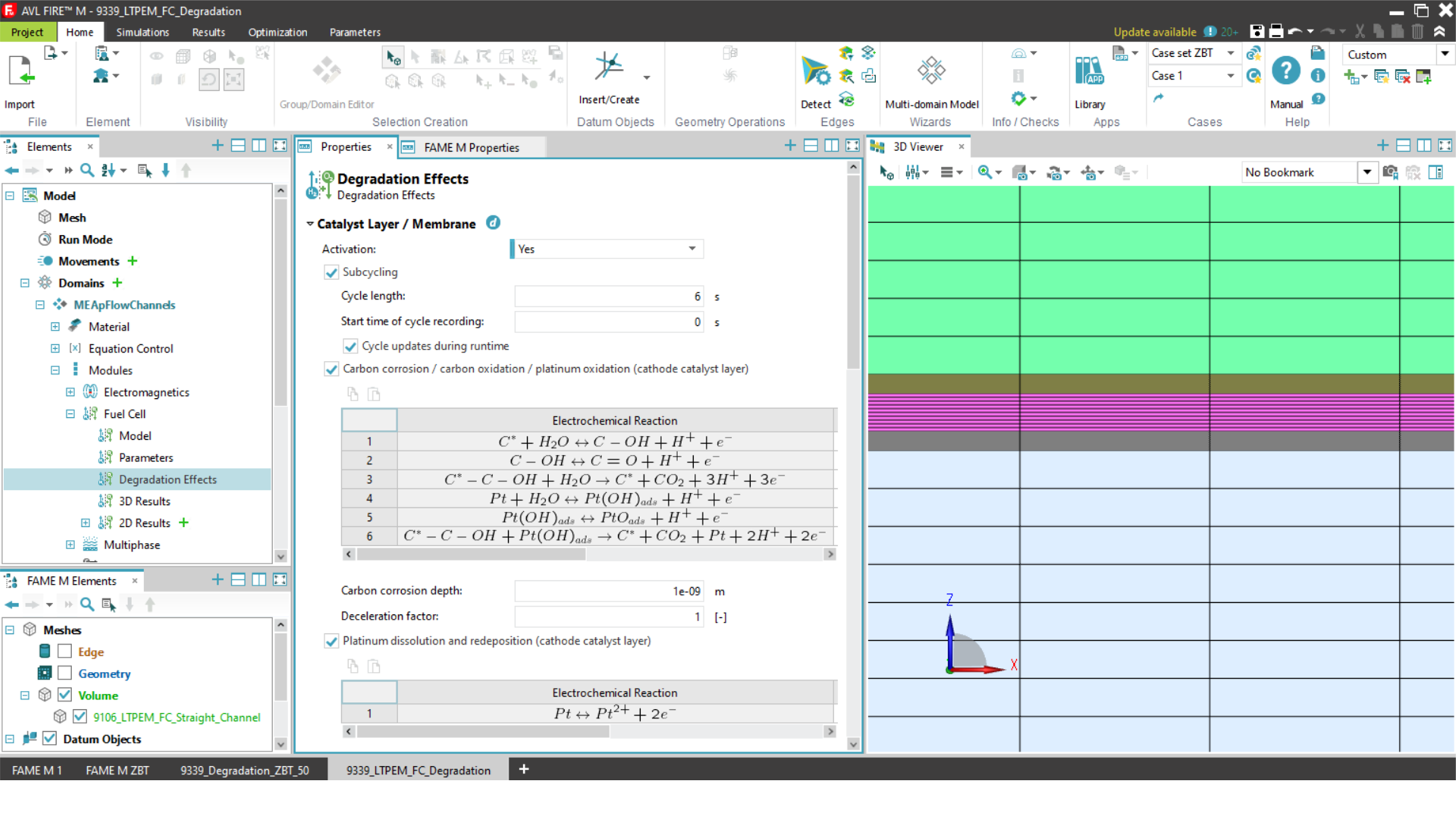
Task: Click the reaction table horizontal scrollbar
Action: [470, 554]
